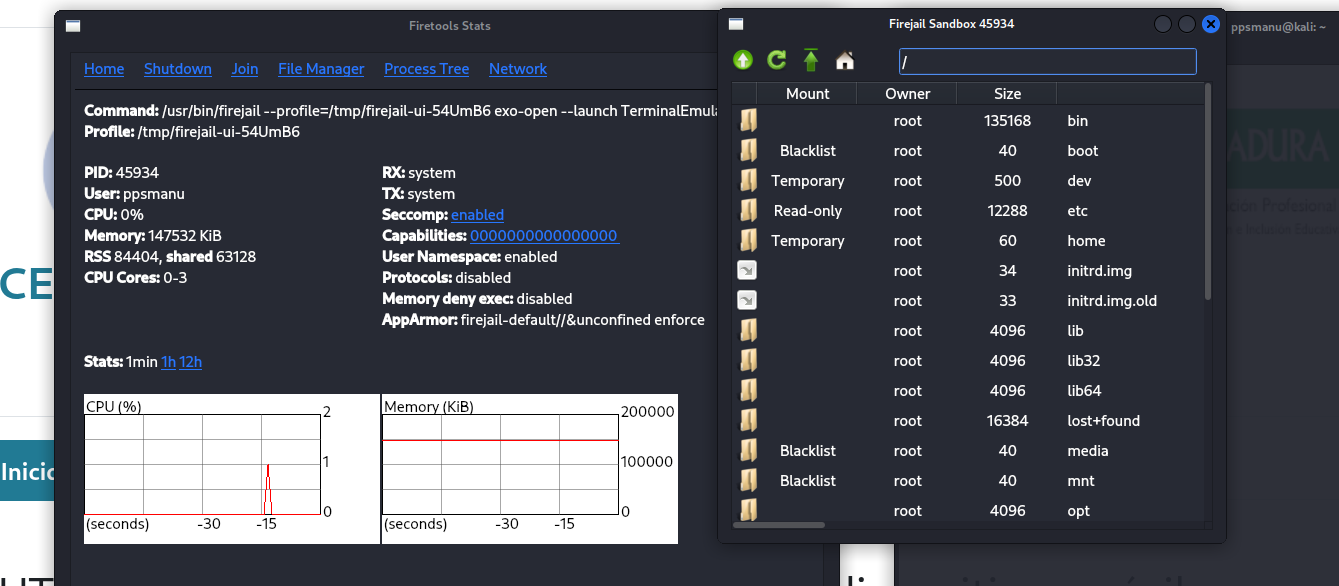Screen dimensions: 1339x586
Task: Open the Process Tree link
Action: (x=427, y=69)
